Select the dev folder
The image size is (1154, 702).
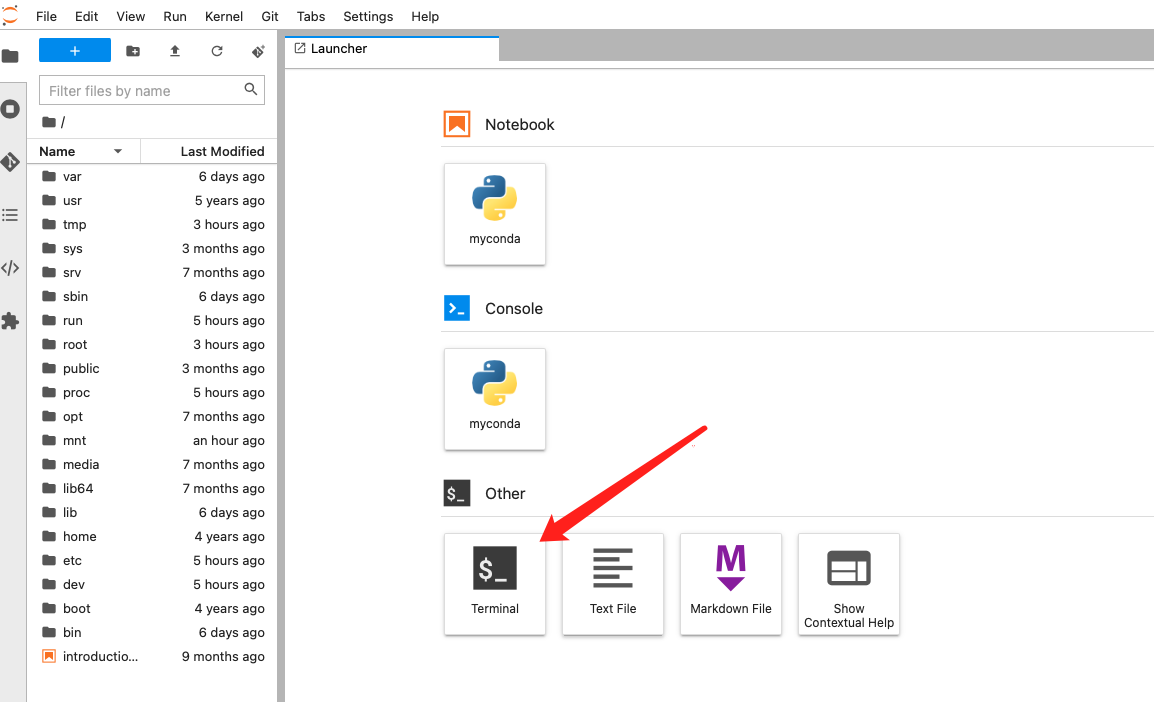tap(152, 584)
